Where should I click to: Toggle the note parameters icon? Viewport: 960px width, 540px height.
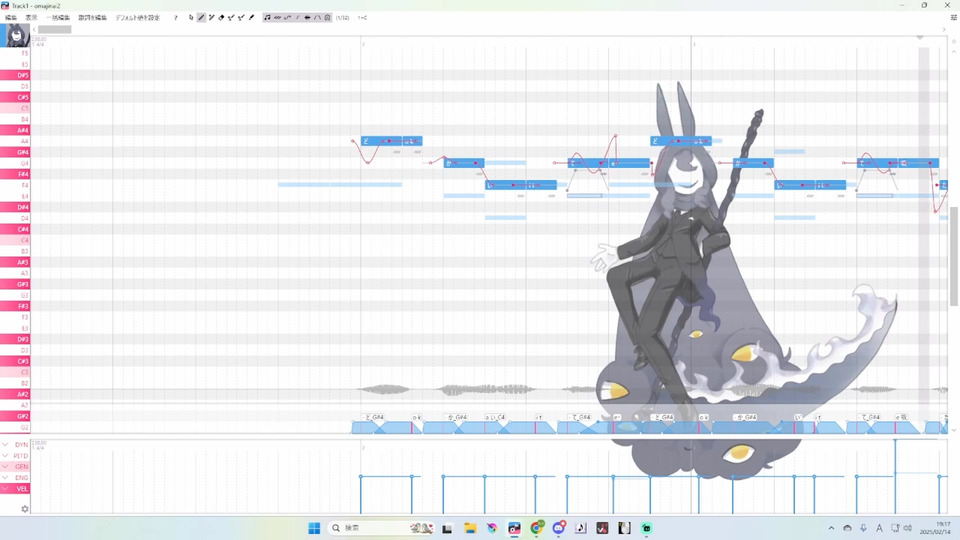pos(328,18)
